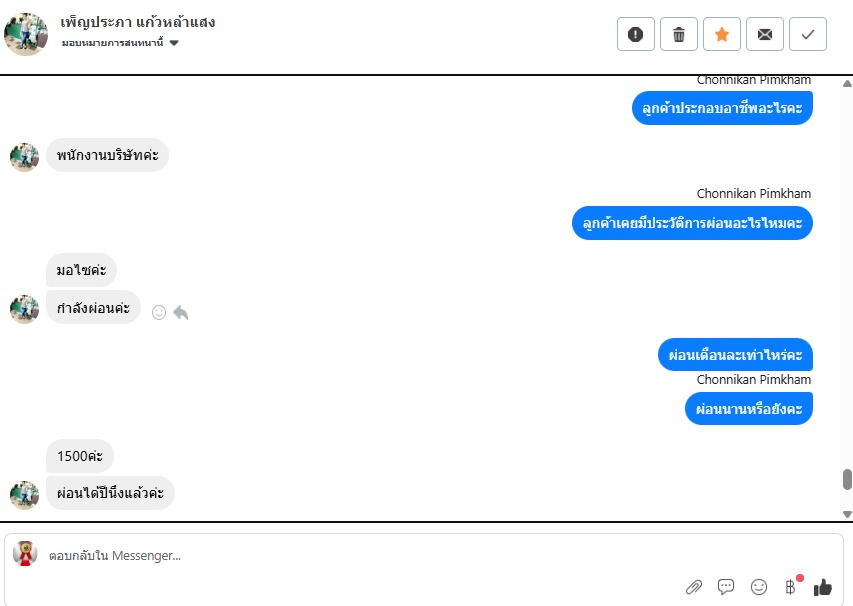Click the baht payment icon
The height and width of the screenshot is (606, 853).
coord(790,586)
